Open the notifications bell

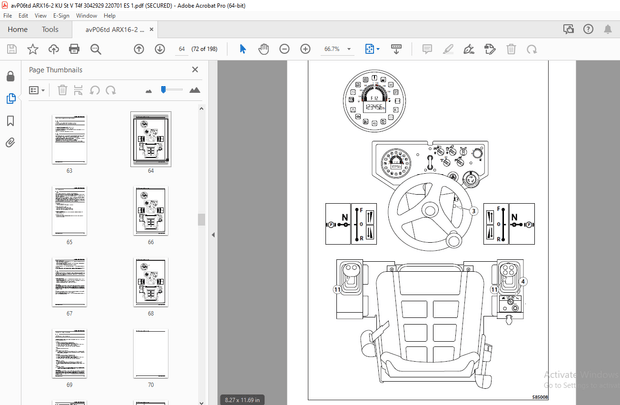[608, 29]
